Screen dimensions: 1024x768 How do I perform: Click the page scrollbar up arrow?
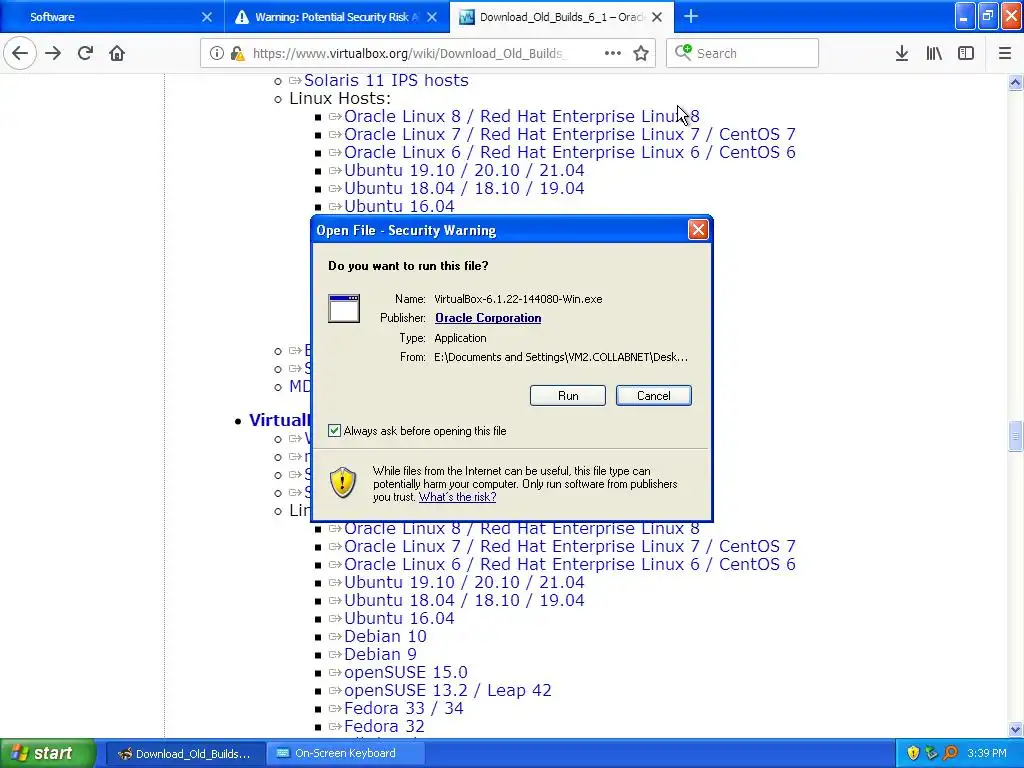(1015, 82)
